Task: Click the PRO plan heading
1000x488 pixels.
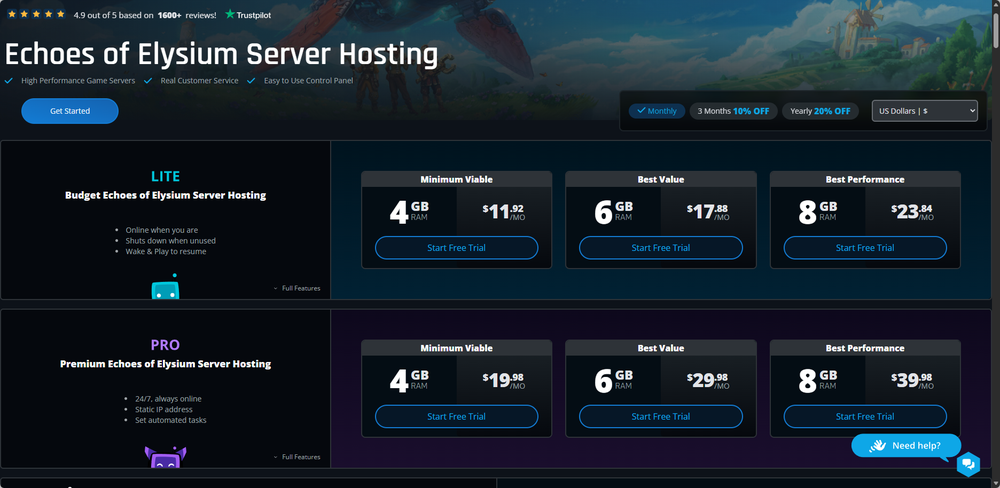Action: click(x=165, y=345)
